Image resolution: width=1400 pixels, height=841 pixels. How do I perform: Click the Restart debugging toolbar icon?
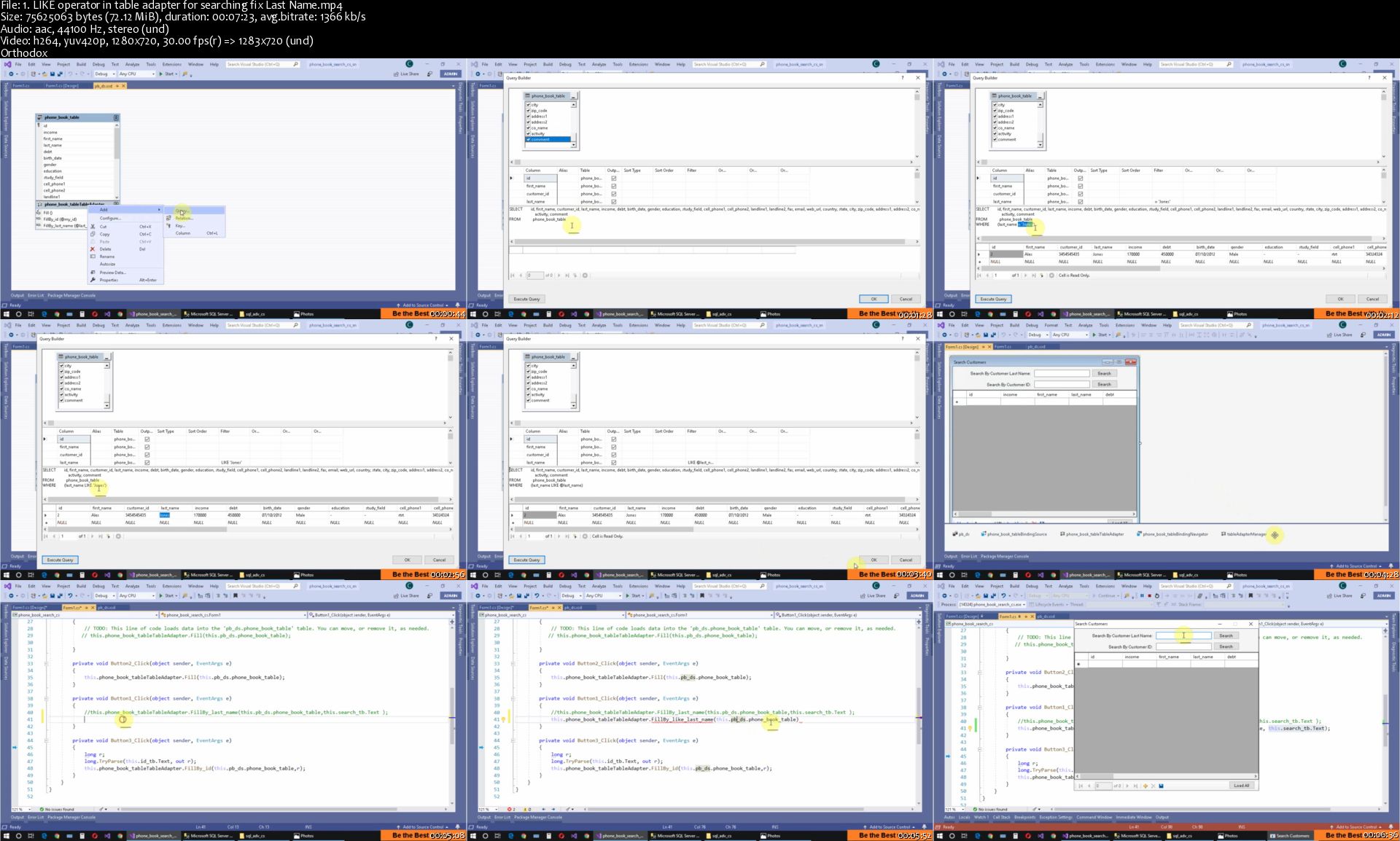coord(1157,595)
